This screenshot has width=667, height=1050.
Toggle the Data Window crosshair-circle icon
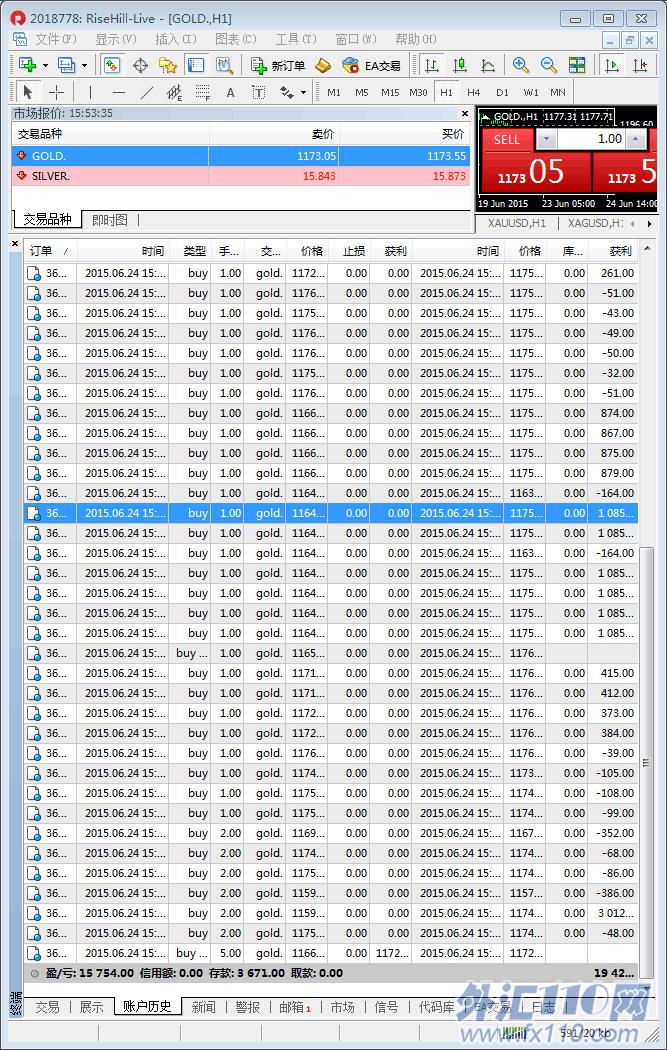[140, 65]
